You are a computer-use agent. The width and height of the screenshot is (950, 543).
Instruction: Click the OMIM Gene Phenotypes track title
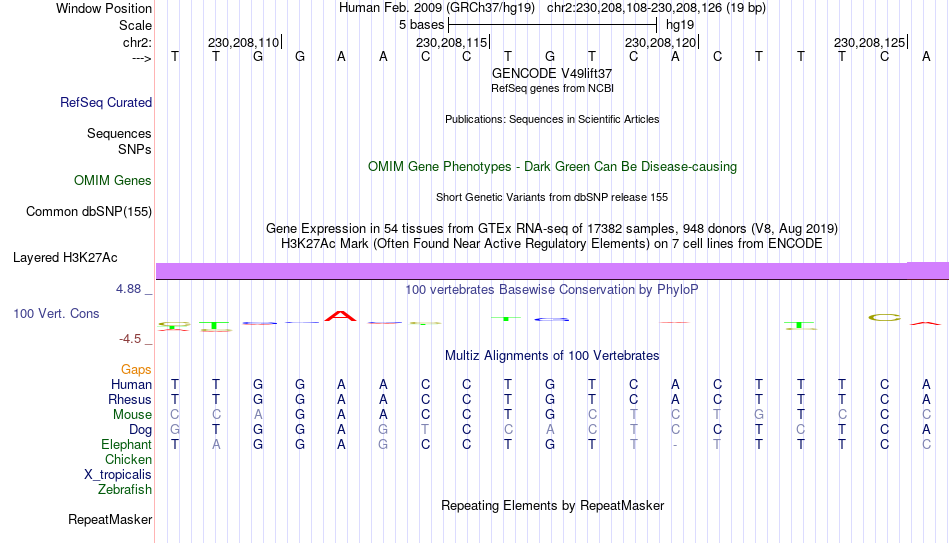point(552,167)
